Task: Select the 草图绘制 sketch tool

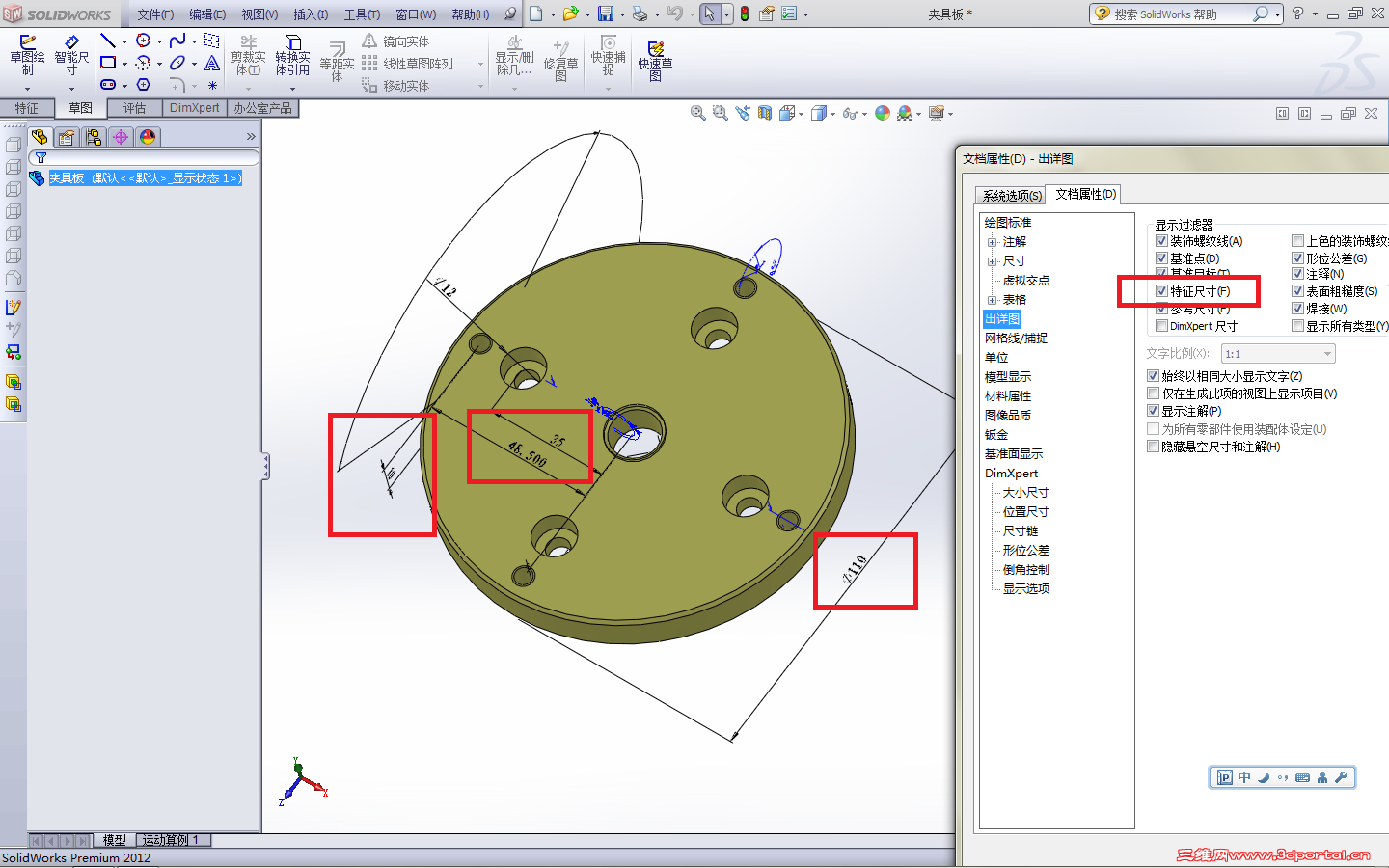Action: pos(27,56)
